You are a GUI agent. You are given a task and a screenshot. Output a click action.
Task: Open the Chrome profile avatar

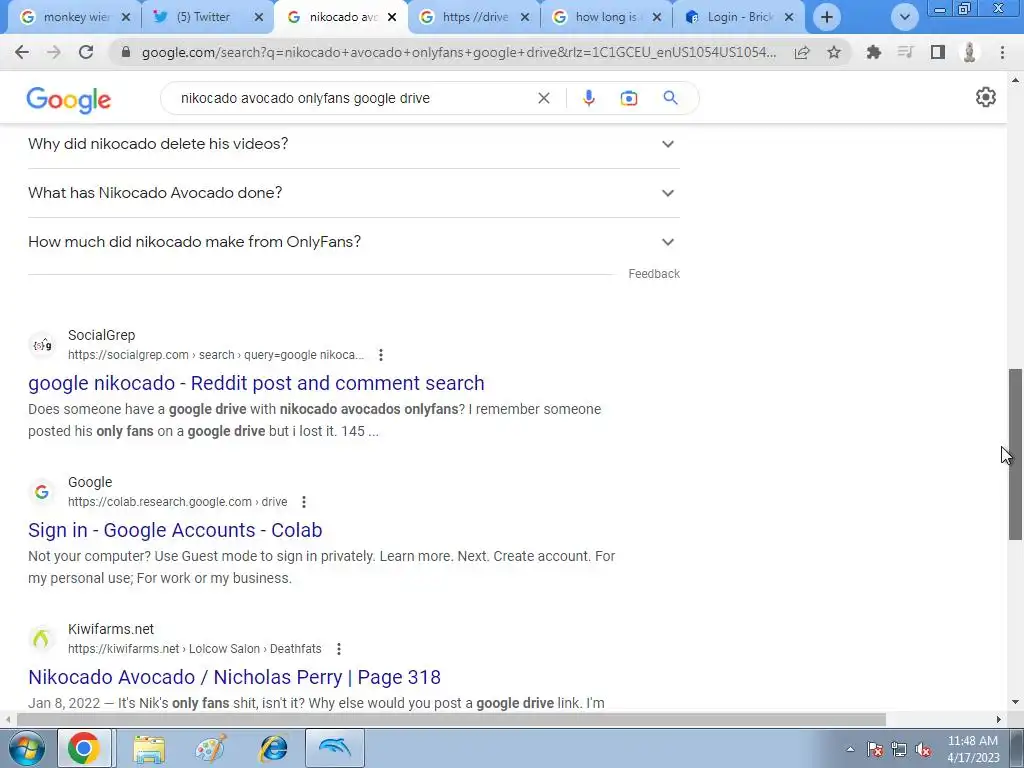point(970,52)
